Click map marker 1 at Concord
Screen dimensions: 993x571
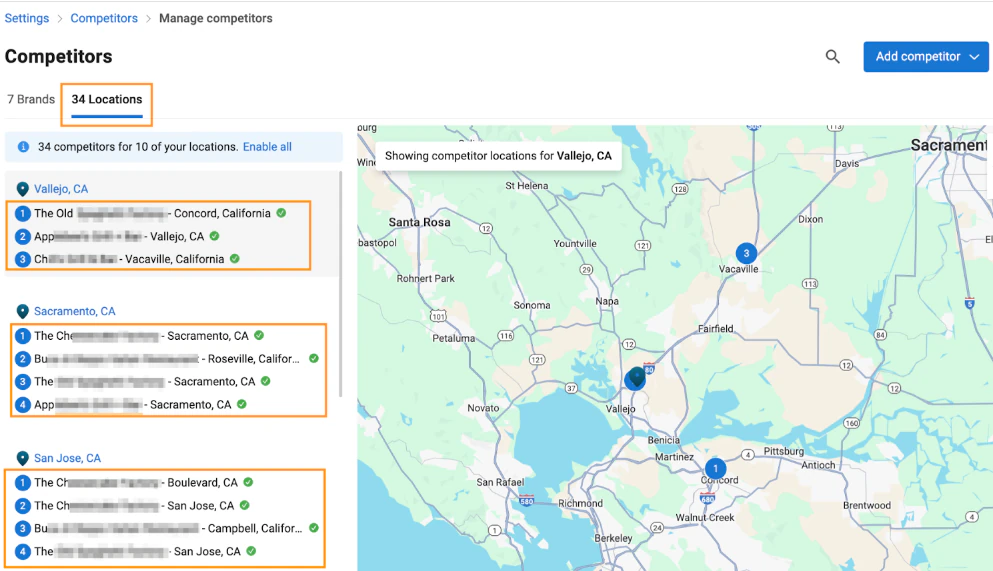coord(716,468)
